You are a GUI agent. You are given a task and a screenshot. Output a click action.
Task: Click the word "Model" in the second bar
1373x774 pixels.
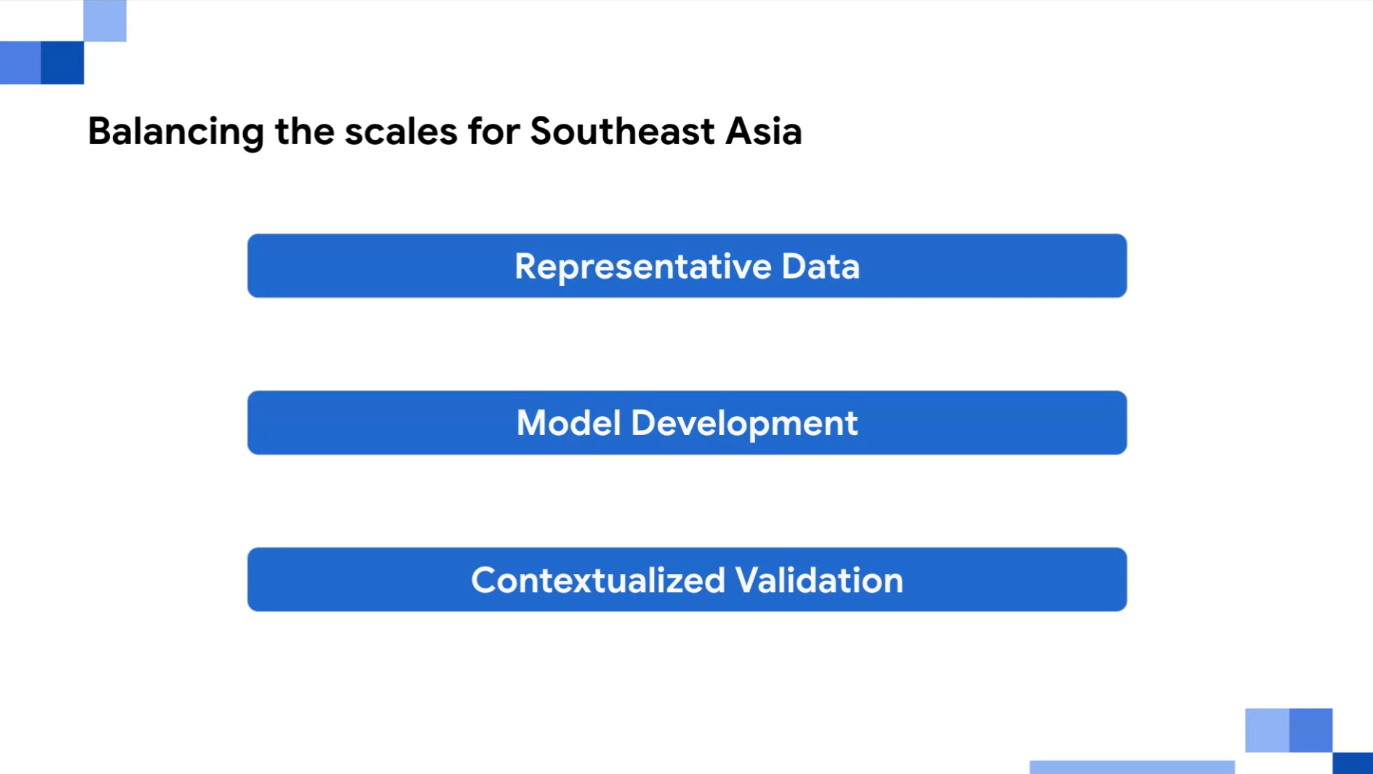point(568,423)
